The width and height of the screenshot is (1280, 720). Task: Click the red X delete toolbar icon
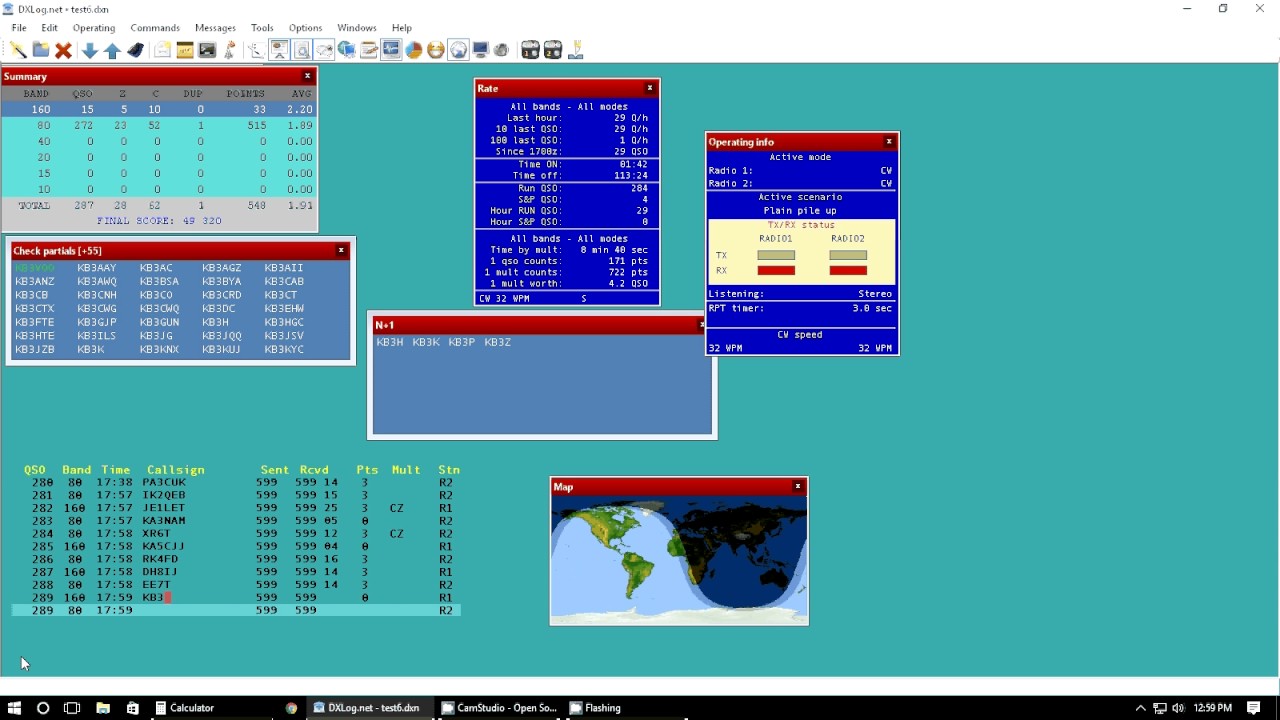point(63,50)
